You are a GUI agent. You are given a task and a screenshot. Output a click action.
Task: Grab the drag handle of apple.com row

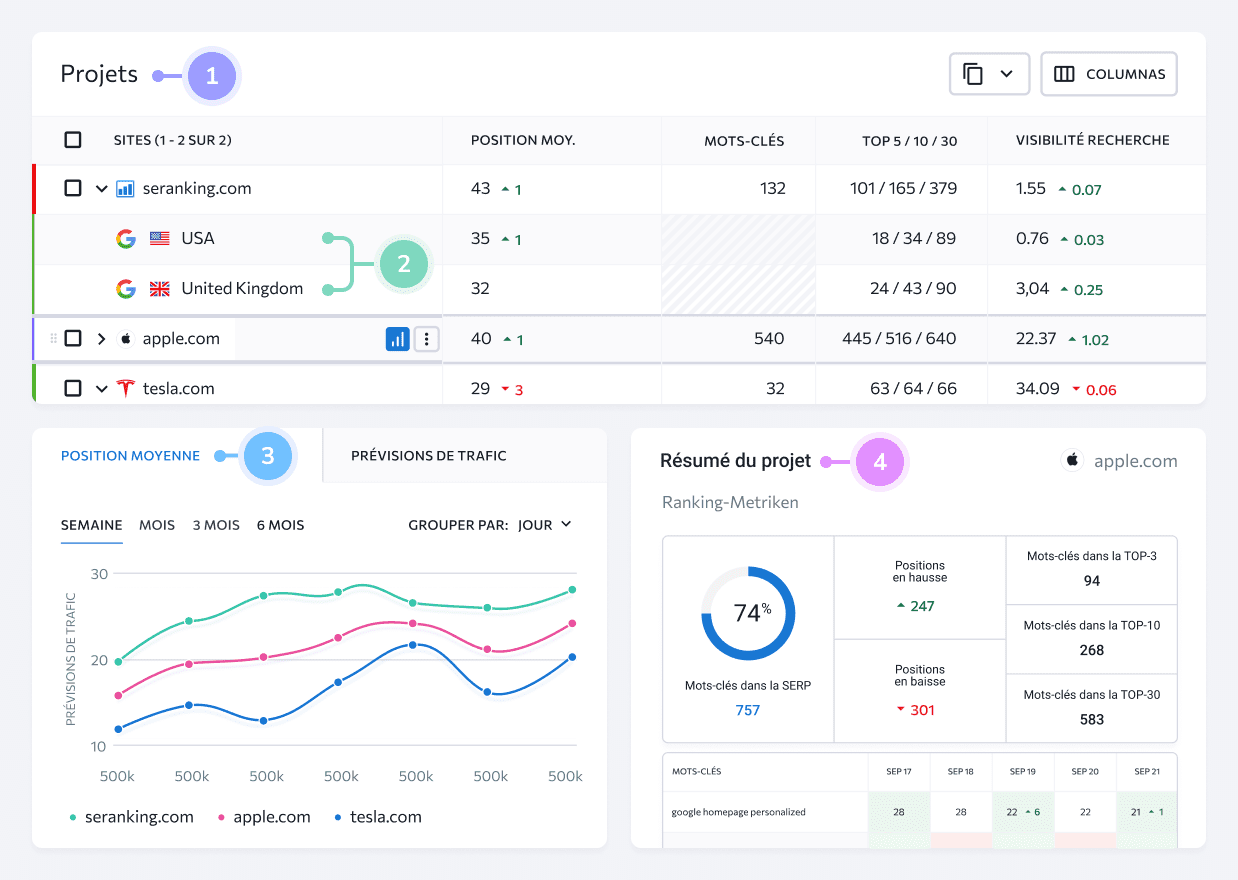[x=53, y=338]
